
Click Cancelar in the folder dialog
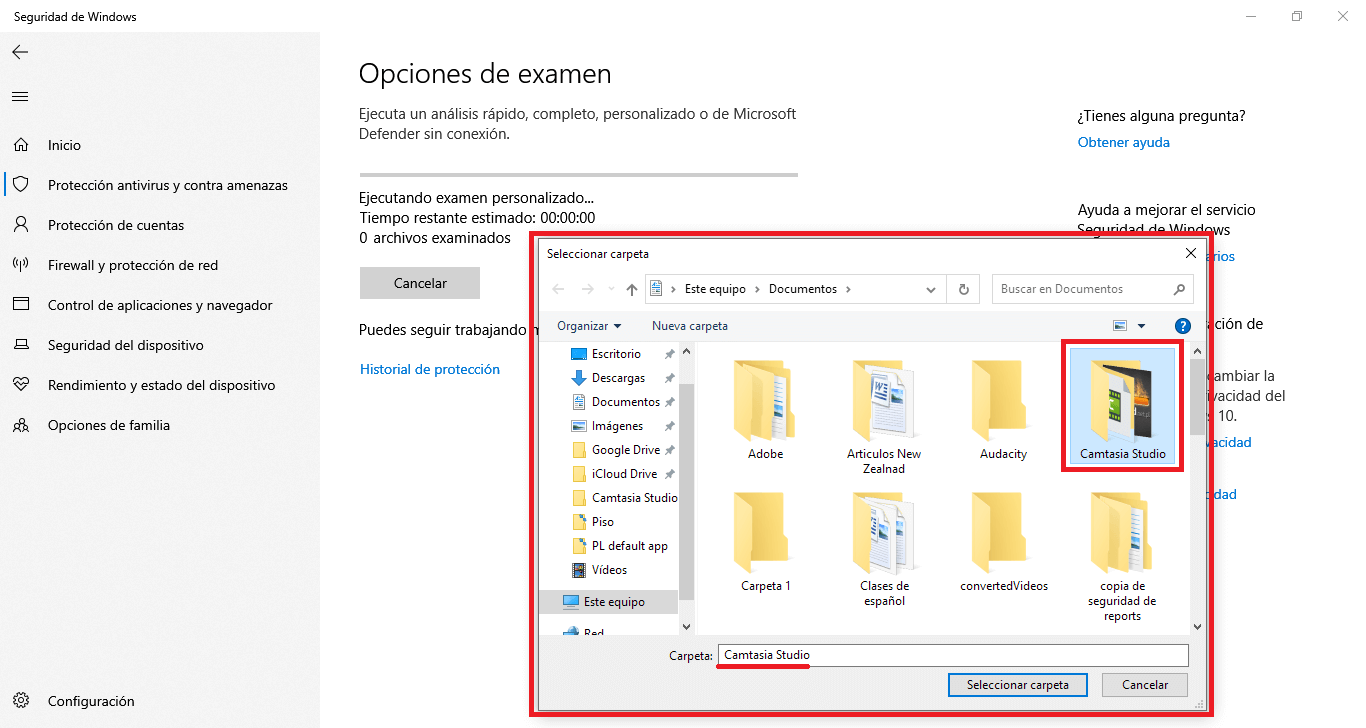click(1145, 685)
